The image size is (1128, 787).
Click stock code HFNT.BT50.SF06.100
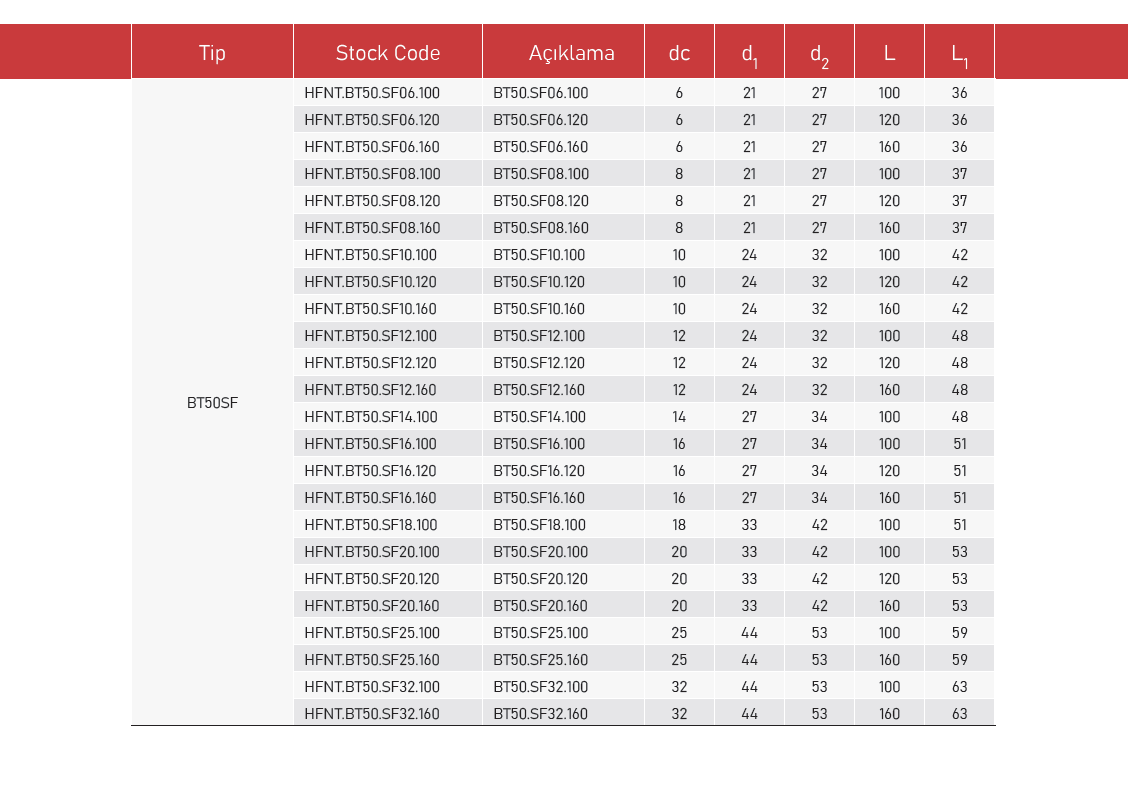[x=372, y=93]
